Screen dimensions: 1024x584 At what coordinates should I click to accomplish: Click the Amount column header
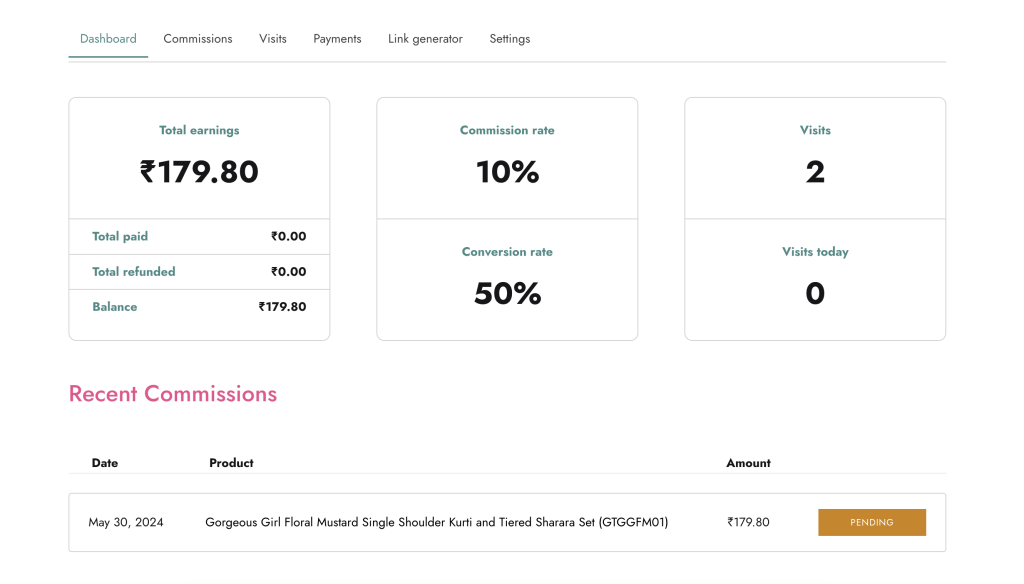748,463
